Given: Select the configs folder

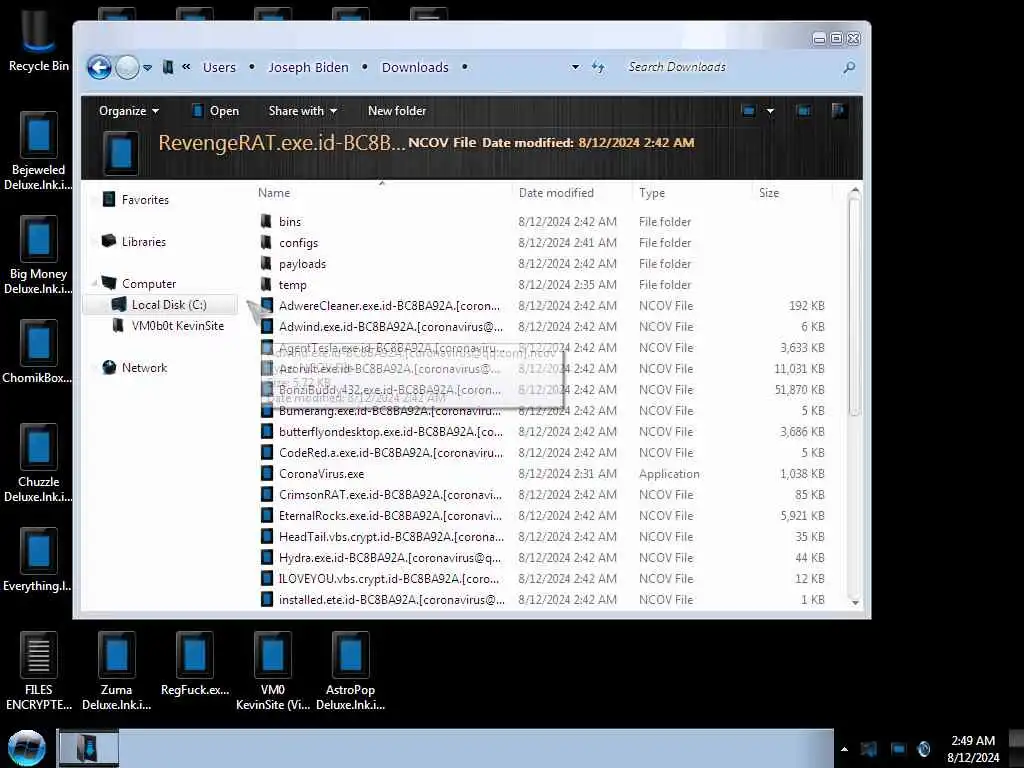Looking at the screenshot, I should click(298, 243).
